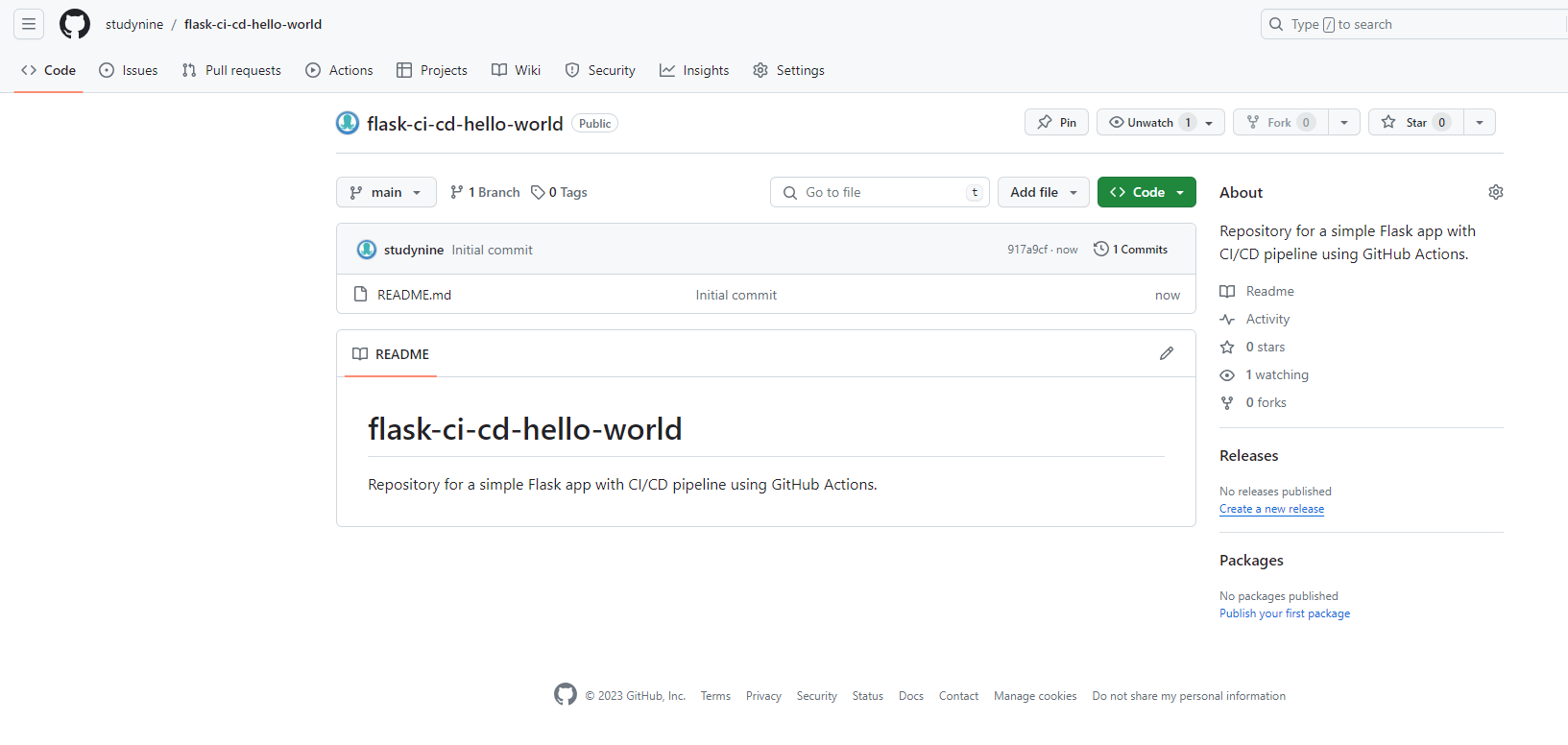Click 'Create a new release' link
This screenshot has width=1568, height=745.
(x=1272, y=509)
